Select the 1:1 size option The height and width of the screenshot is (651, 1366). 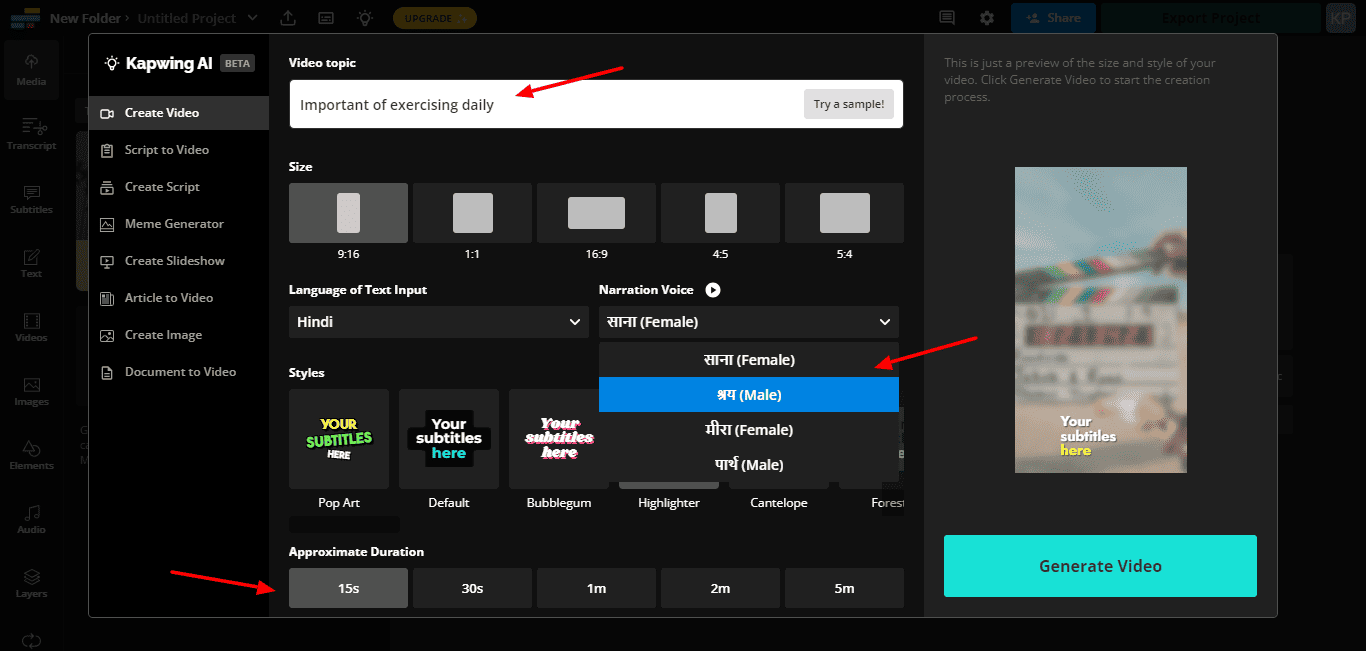pos(472,213)
